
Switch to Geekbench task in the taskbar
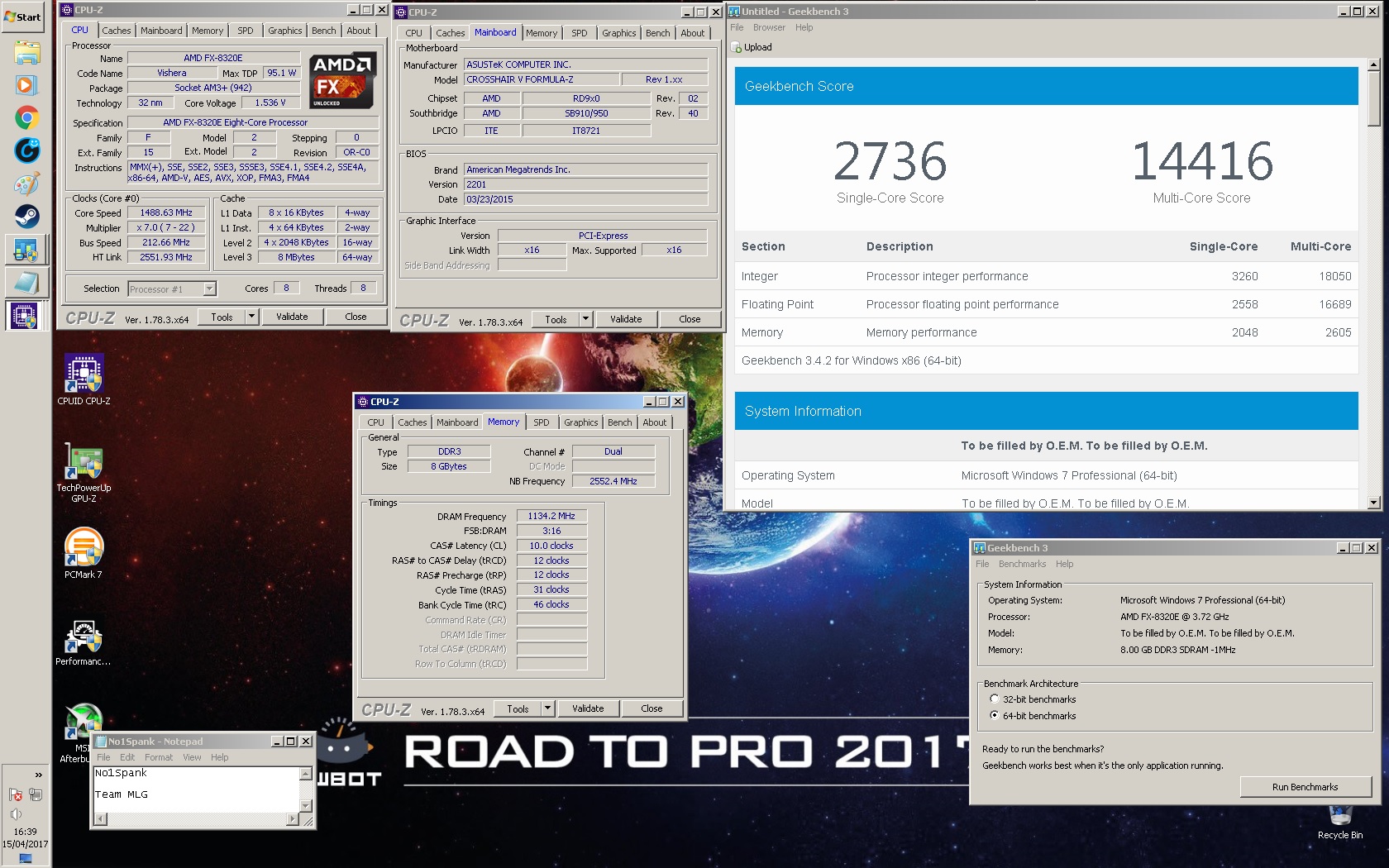(26, 250)
